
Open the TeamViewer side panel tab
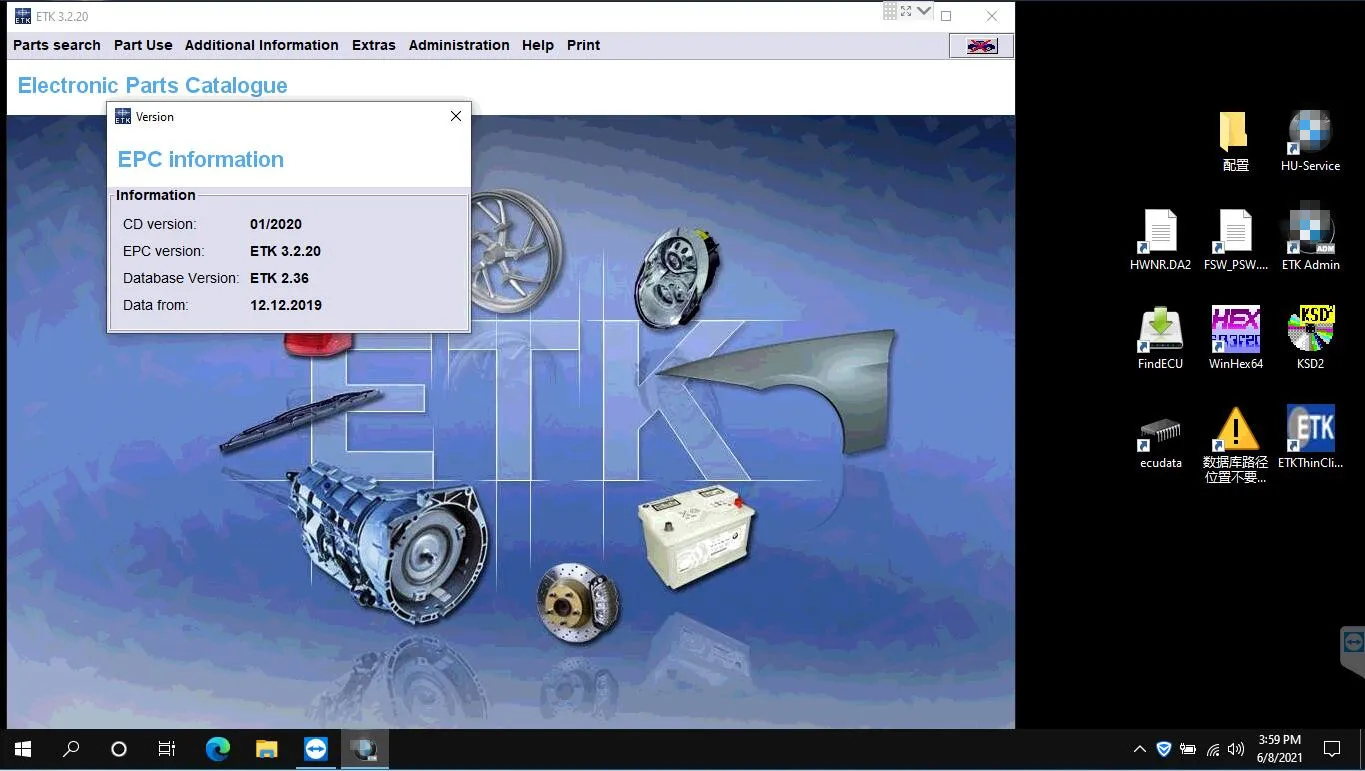1353,643
